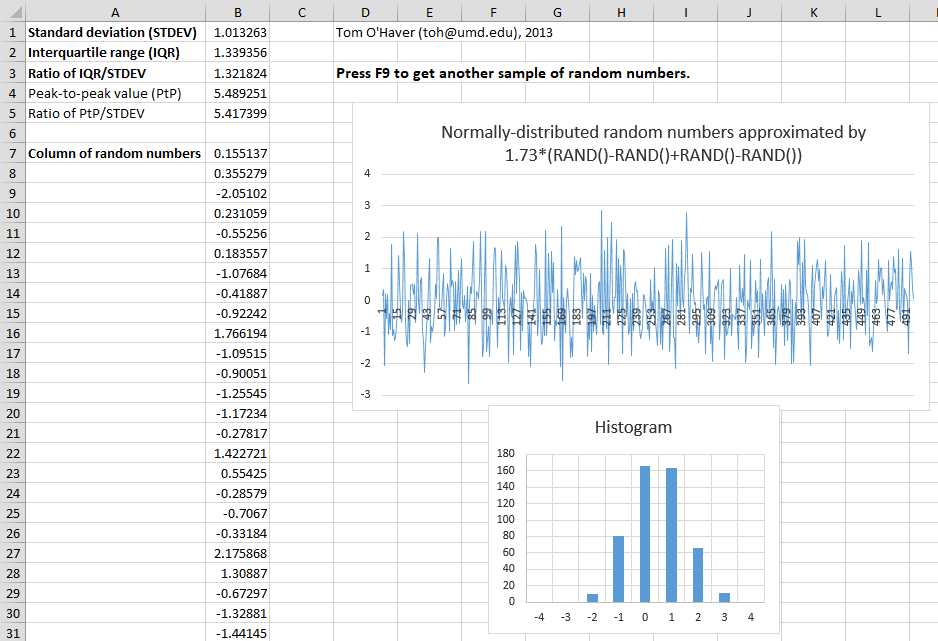Select row 6 header
938x641 pixels.
point(11,133)
